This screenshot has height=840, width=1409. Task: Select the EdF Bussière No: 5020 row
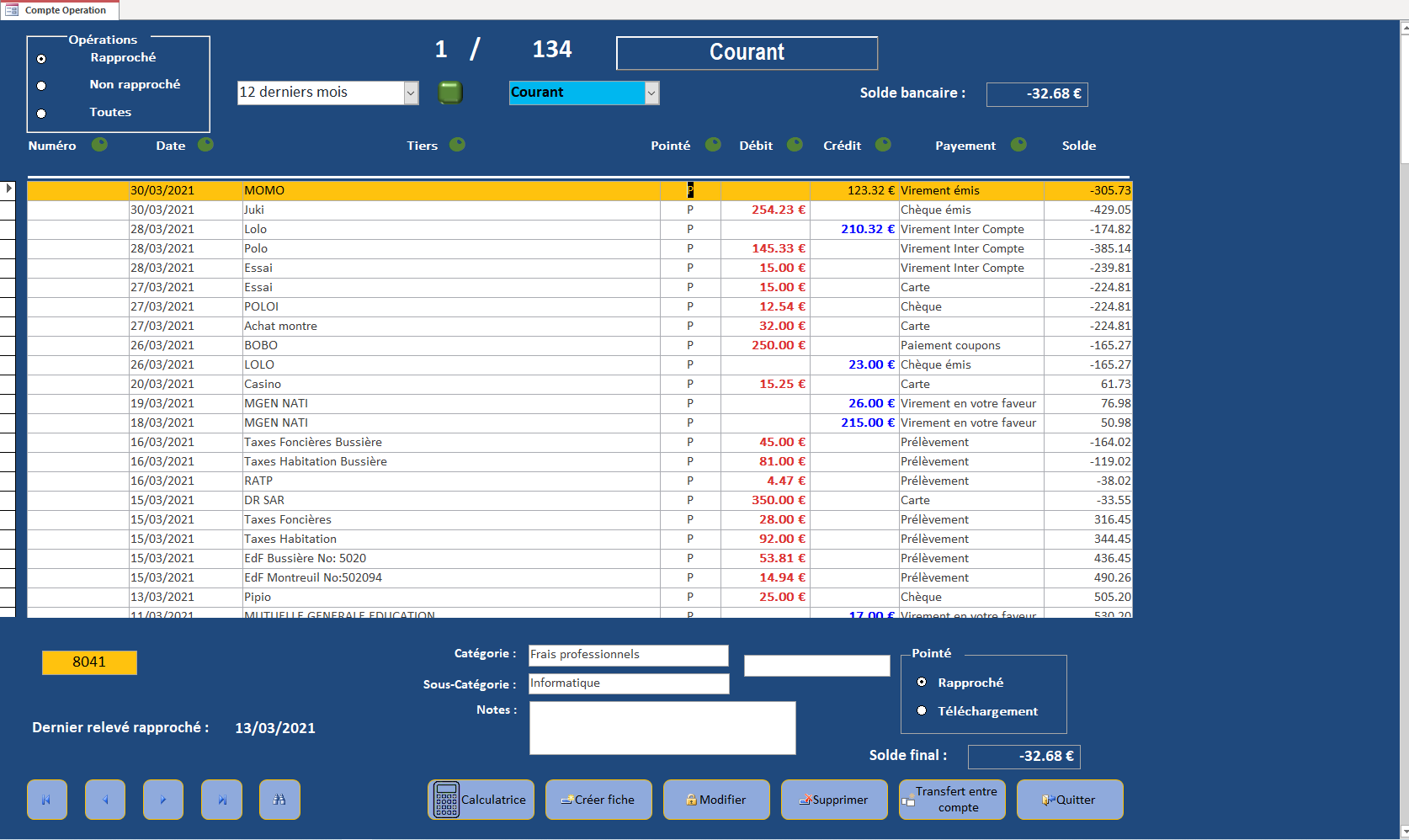pyautogui.click(x=580, y=558)
